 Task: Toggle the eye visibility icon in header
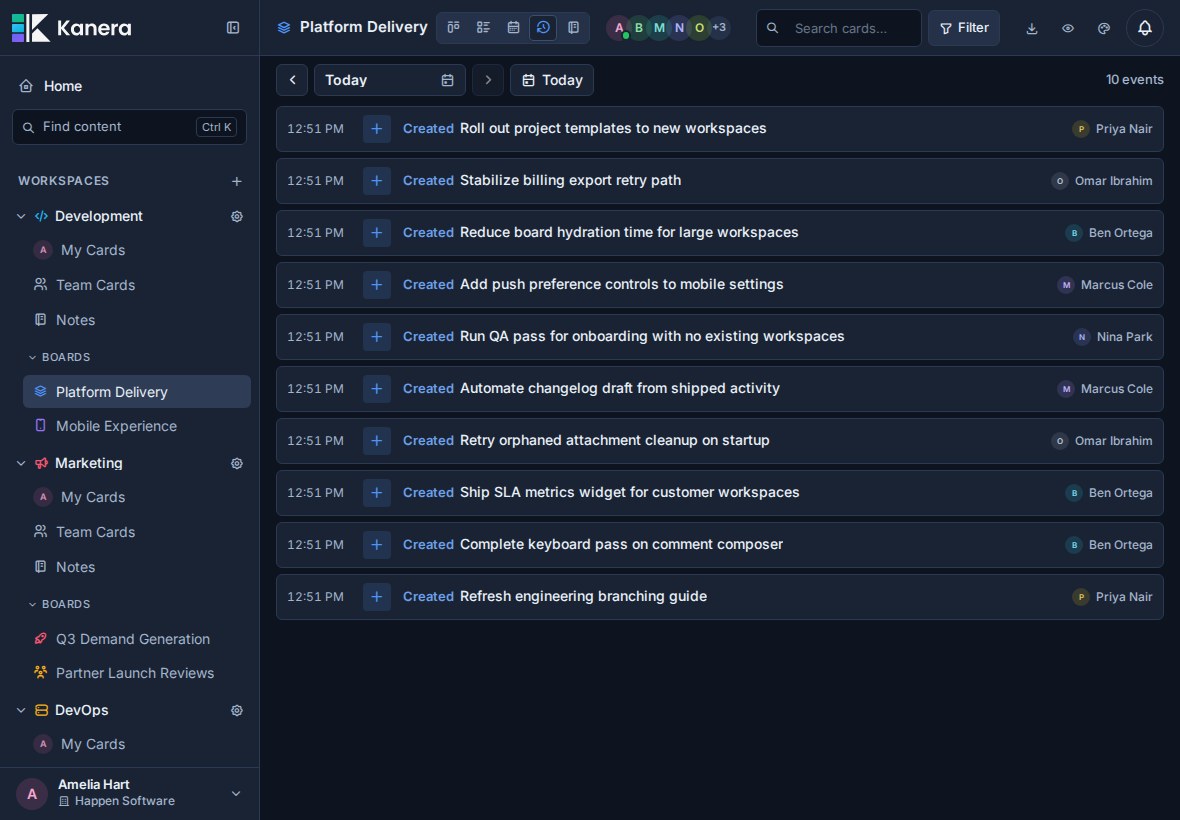pyautogui.click(x=1068, y=28)
